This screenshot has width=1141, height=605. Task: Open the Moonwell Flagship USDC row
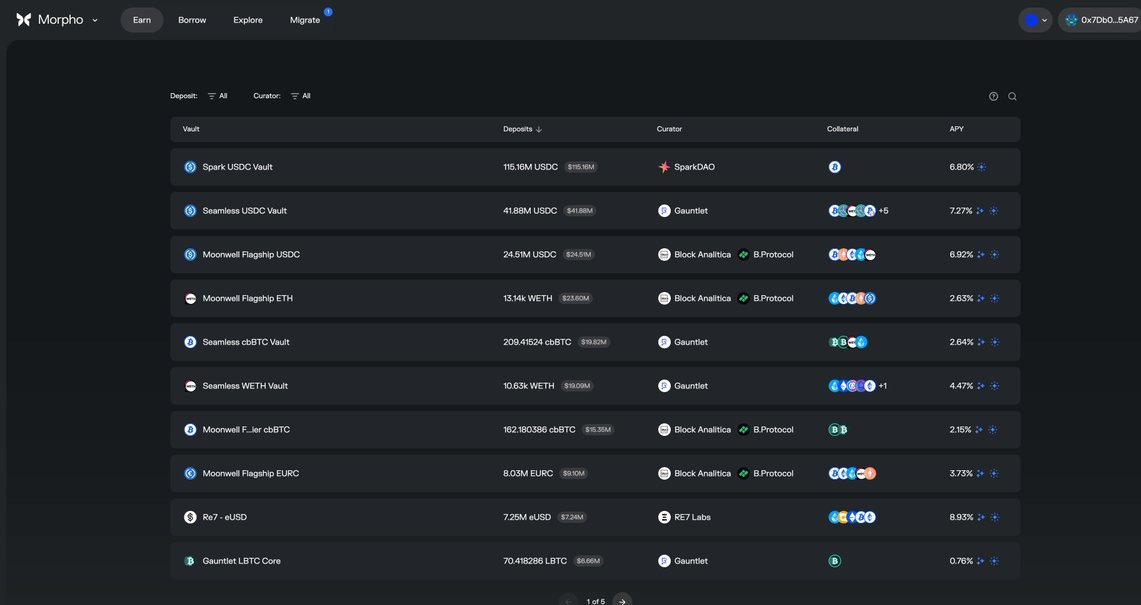(595, 254)
